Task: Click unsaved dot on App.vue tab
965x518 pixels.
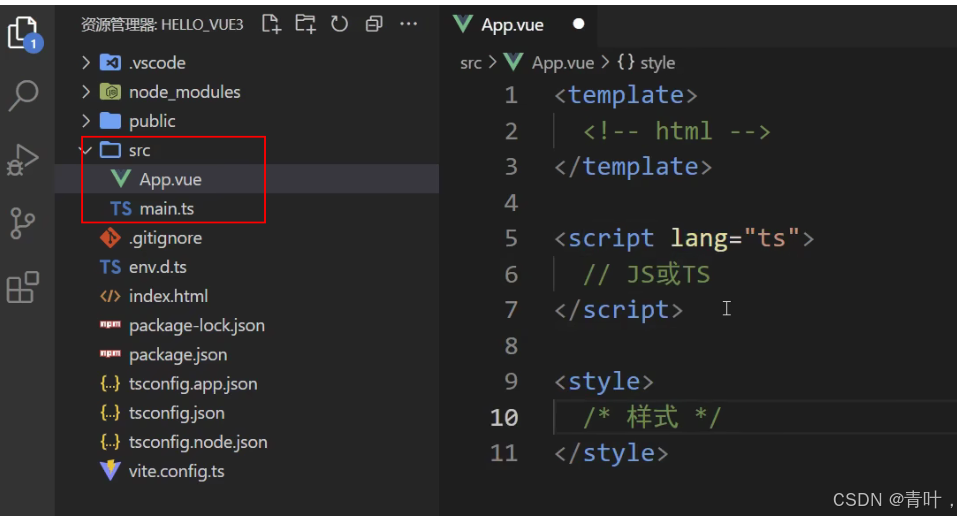Action: pyautogui.click(x=579, y=24)
